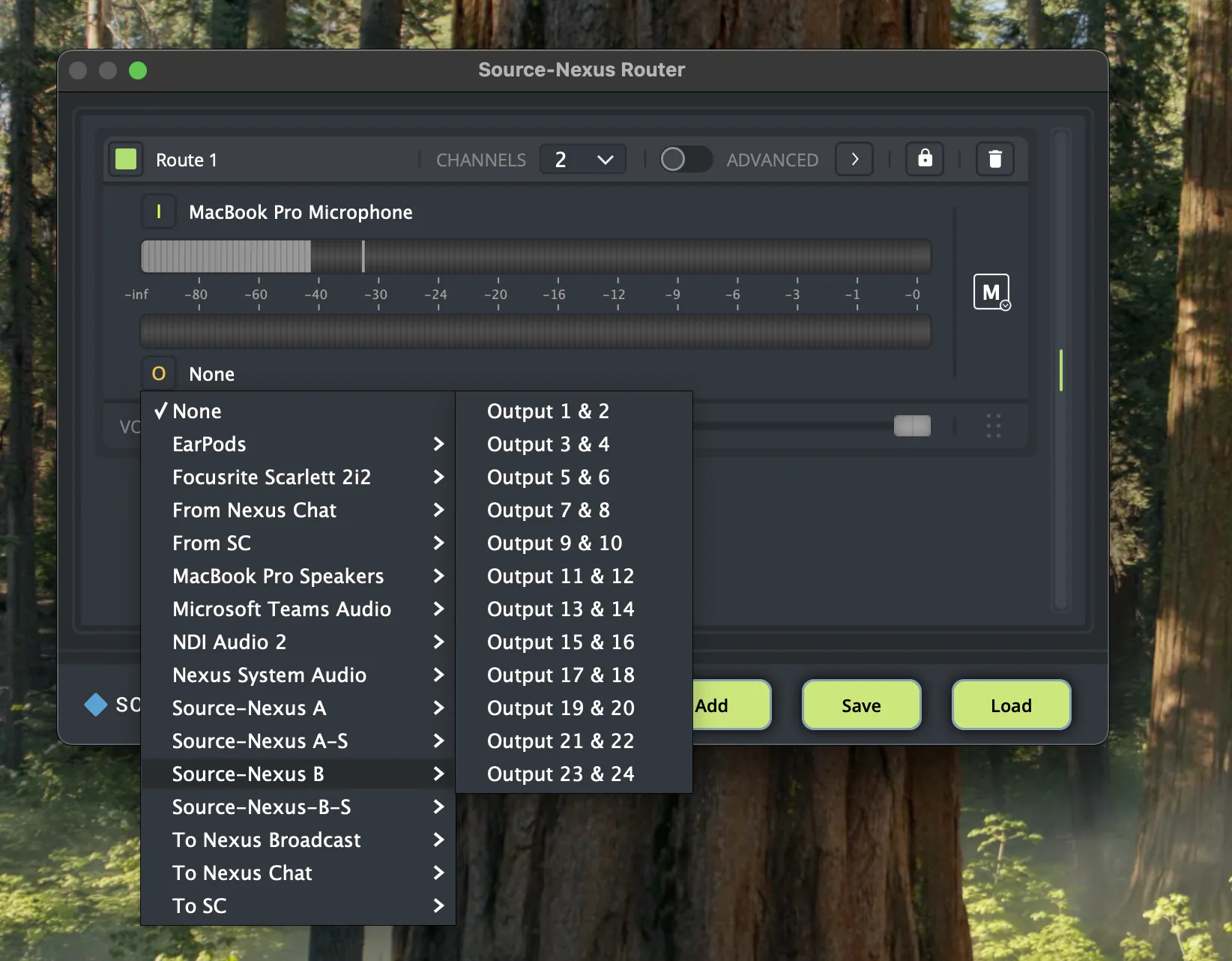The height and width of the screenshot is (961, 1232).
Task: Choose Output 3 & 4
Action: coord(574,444)
